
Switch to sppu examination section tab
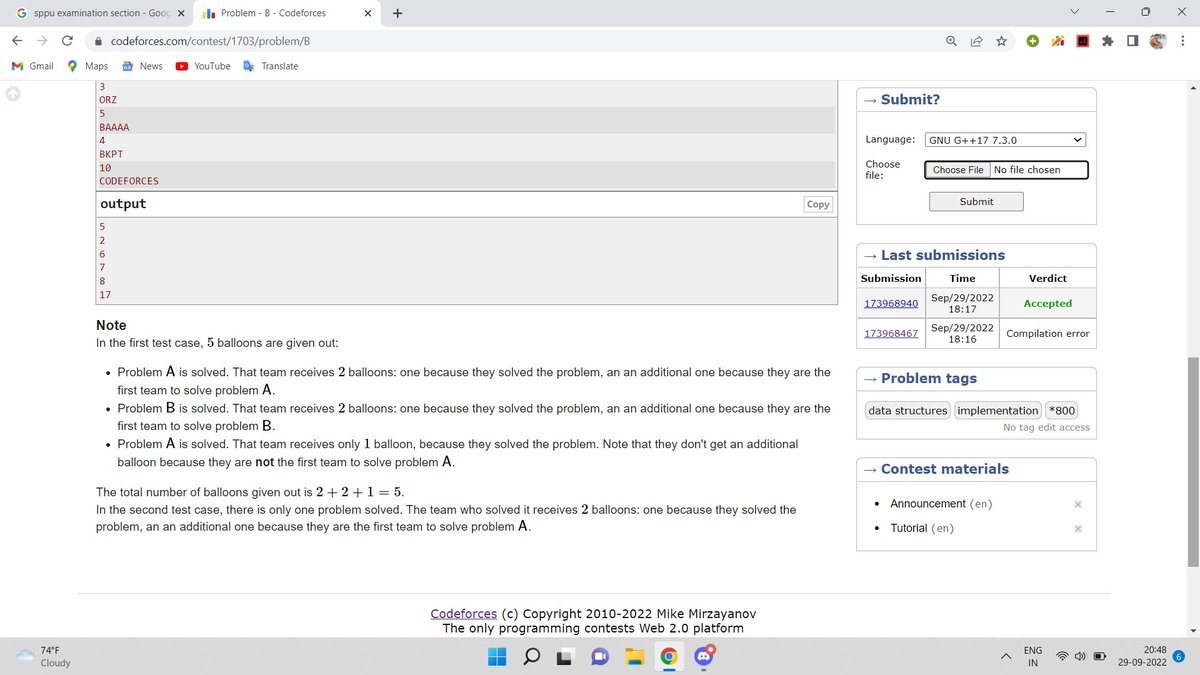95,14
